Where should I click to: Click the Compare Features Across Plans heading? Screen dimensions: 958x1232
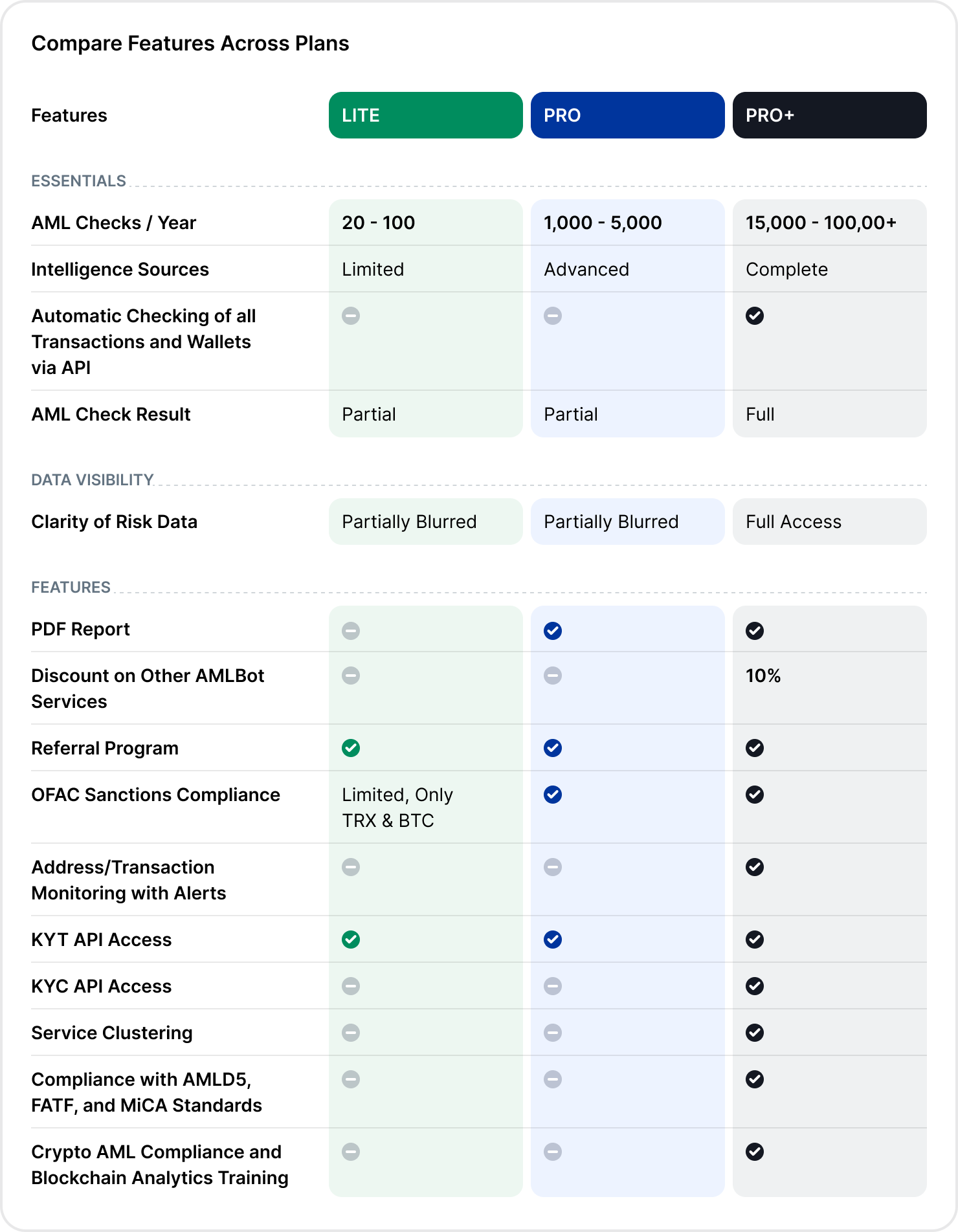tap(190, 43)
